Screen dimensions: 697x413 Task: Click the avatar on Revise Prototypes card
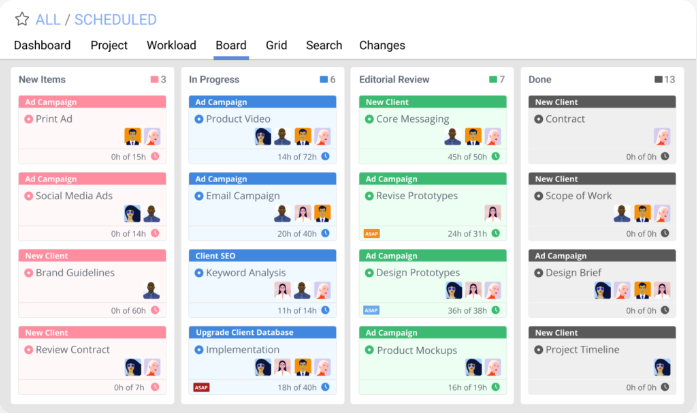(x=493, y=213)
